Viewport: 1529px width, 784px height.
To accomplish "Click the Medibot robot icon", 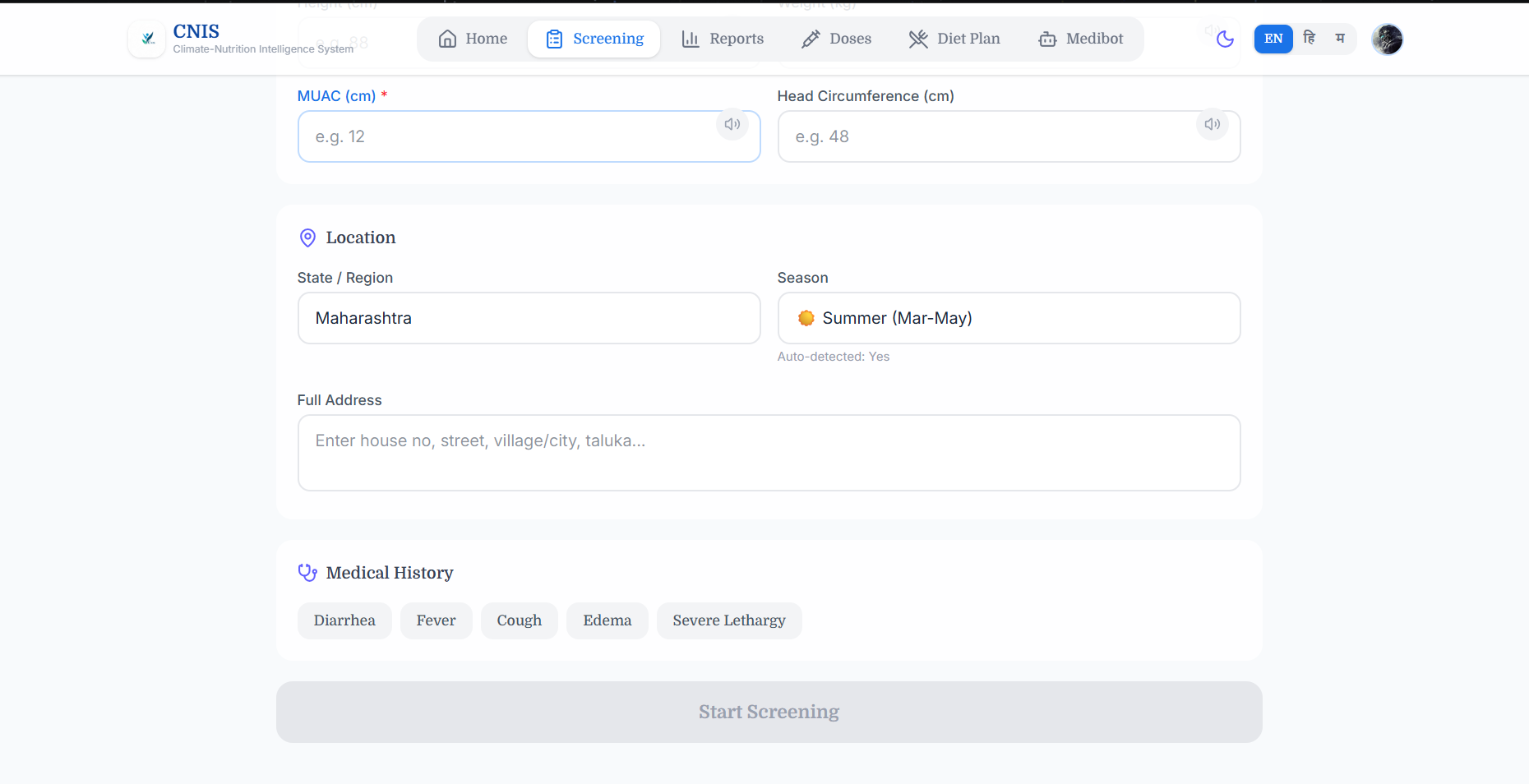I will (1047, 39).
